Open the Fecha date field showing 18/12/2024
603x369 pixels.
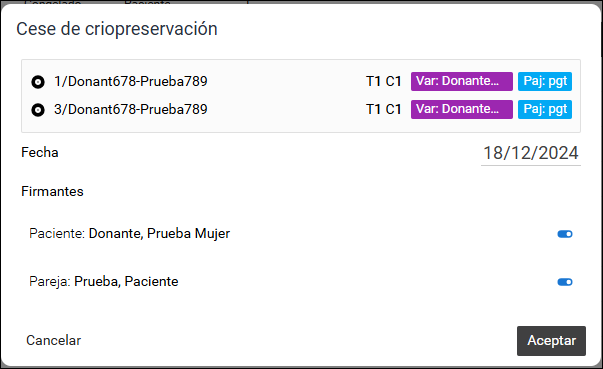[531, 153]
